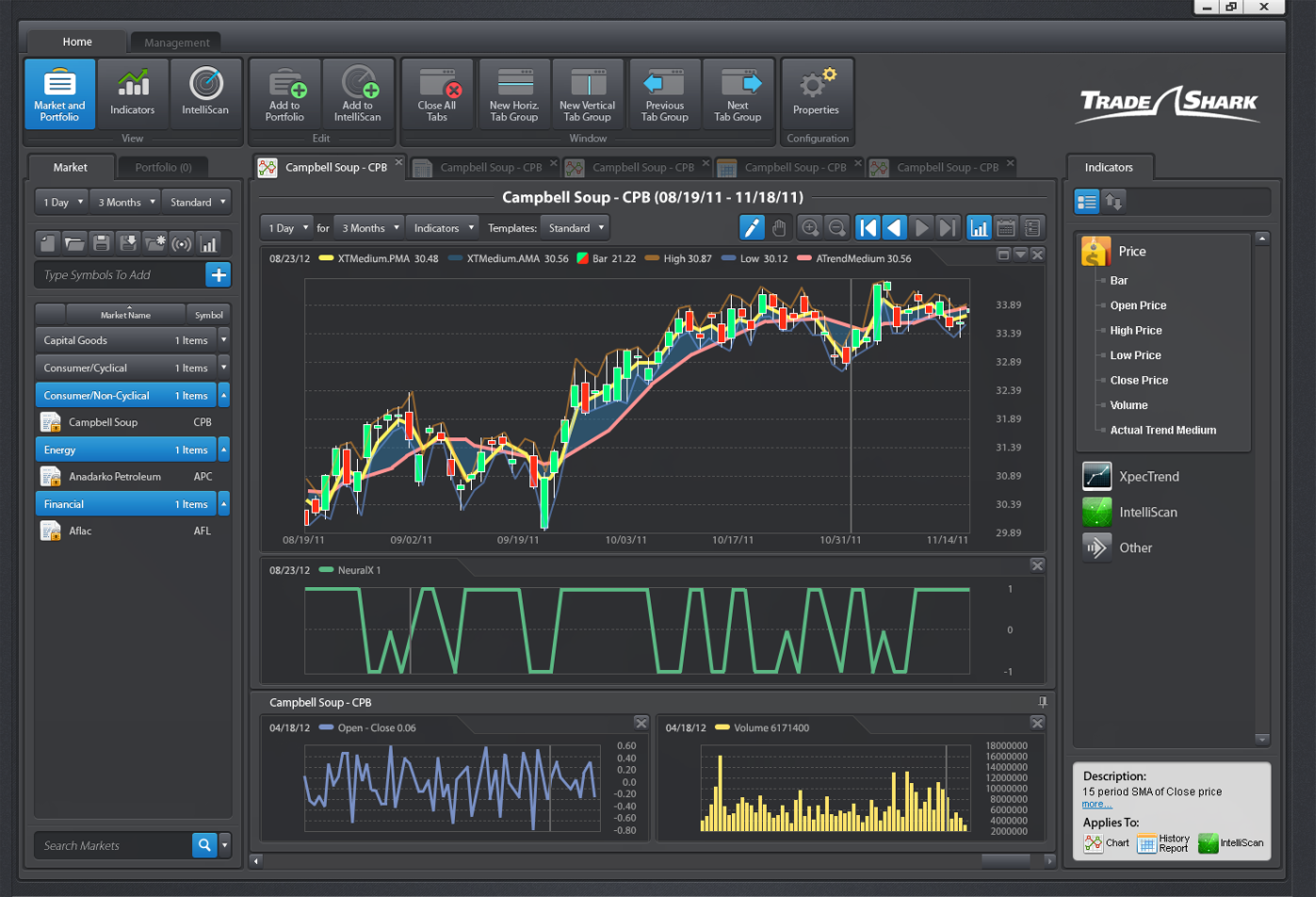Step chart forward one period
Screen dimensions: 1316x897
click(921, 228)
